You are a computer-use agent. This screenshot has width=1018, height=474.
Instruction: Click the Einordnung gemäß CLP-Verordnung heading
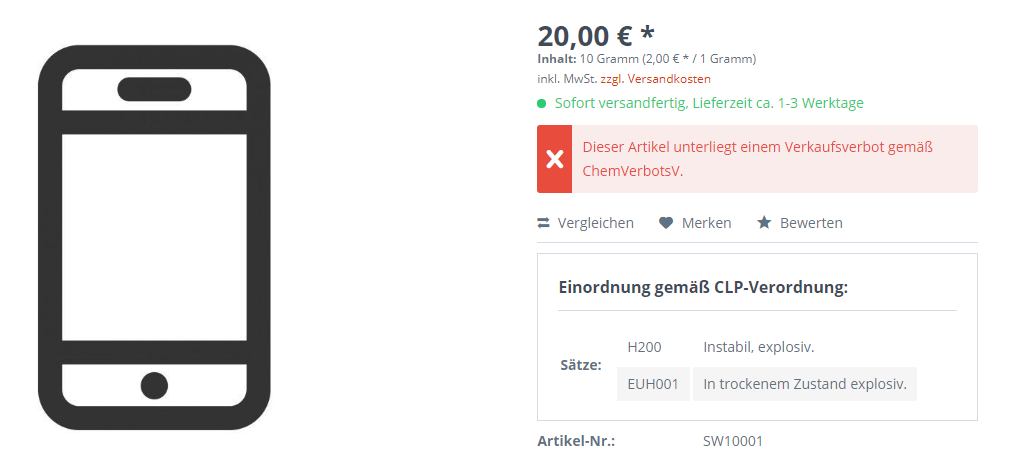click(703, 288)
